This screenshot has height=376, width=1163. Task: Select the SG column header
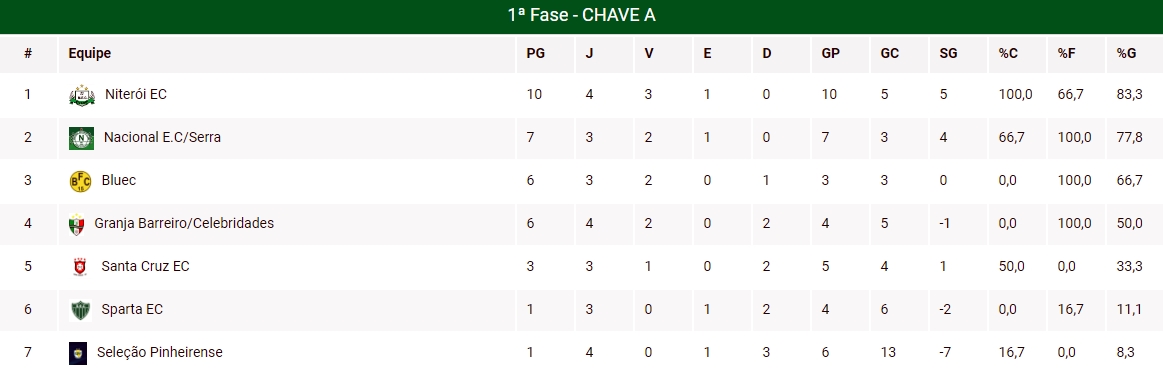tap(948, 53)
